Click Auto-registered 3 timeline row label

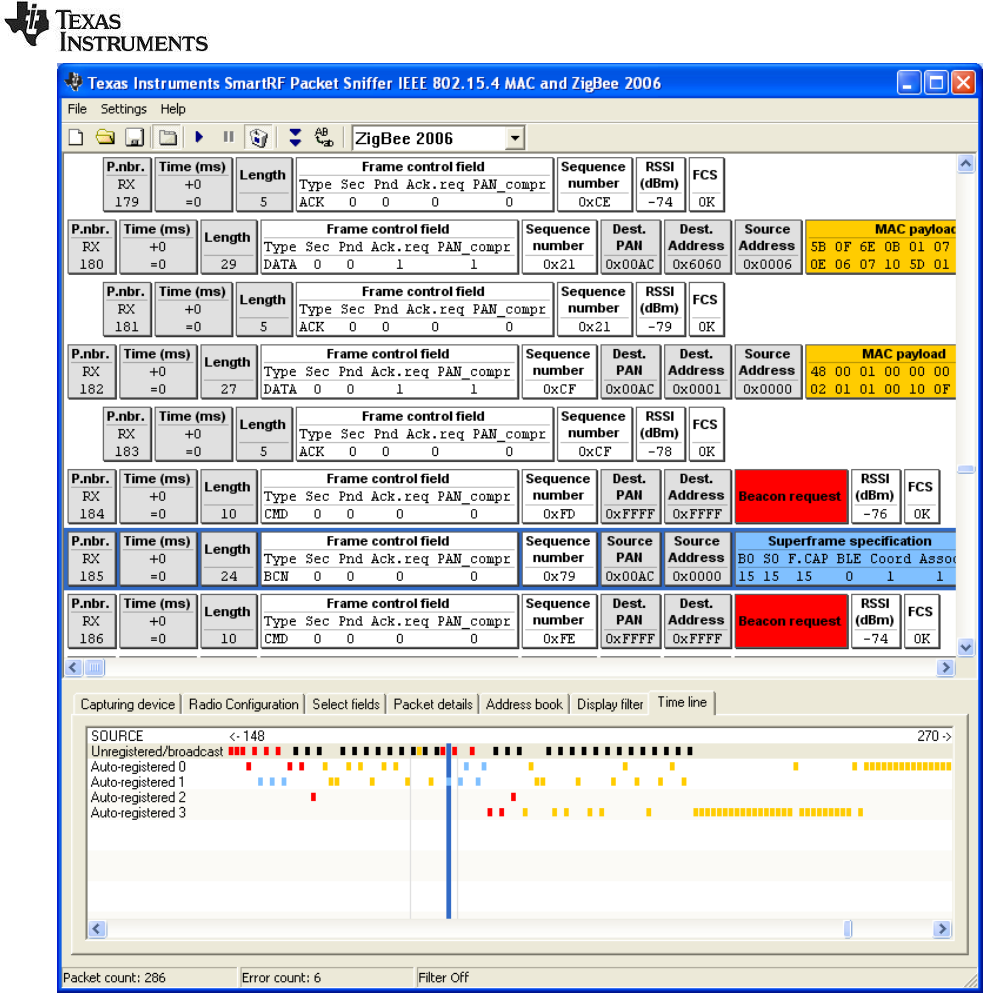(x=138, y=812)
